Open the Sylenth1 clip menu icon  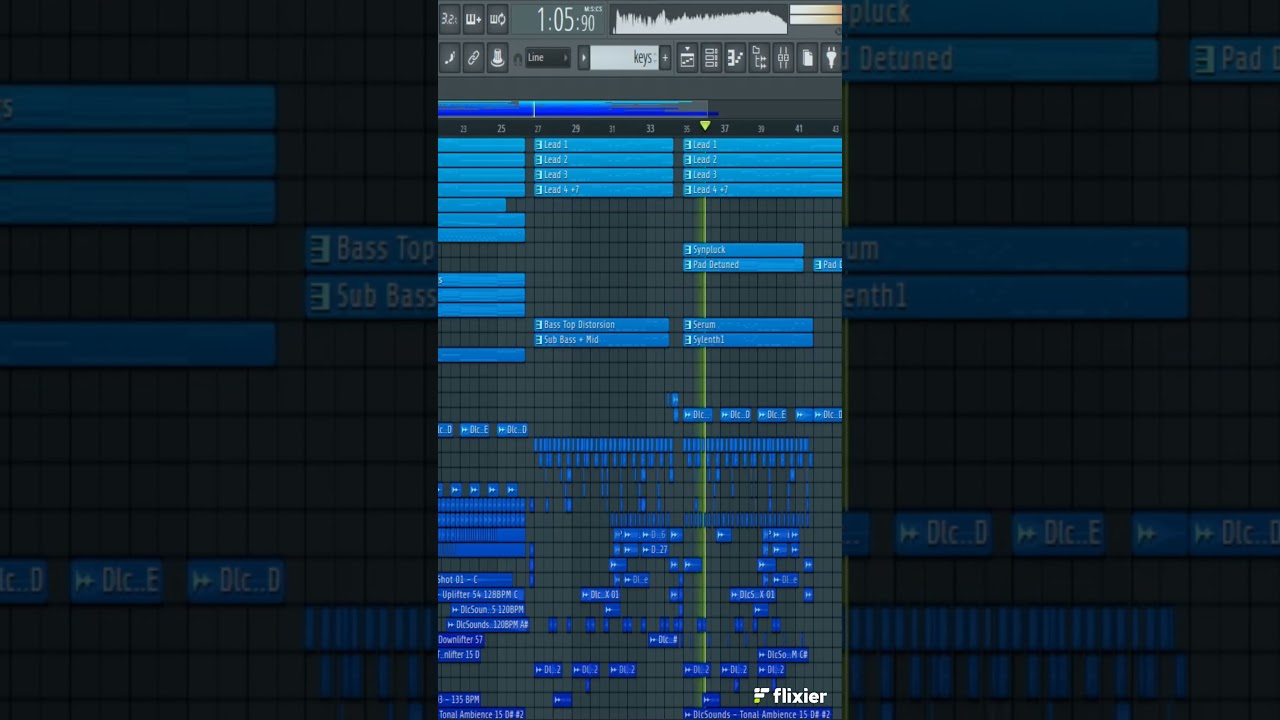[688, 339]
